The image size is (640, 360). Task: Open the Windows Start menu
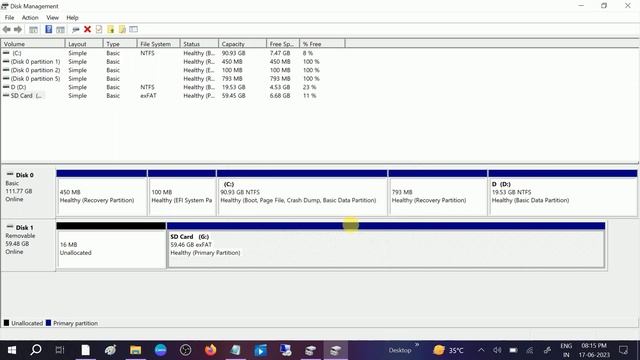click(x=12, y=350)
